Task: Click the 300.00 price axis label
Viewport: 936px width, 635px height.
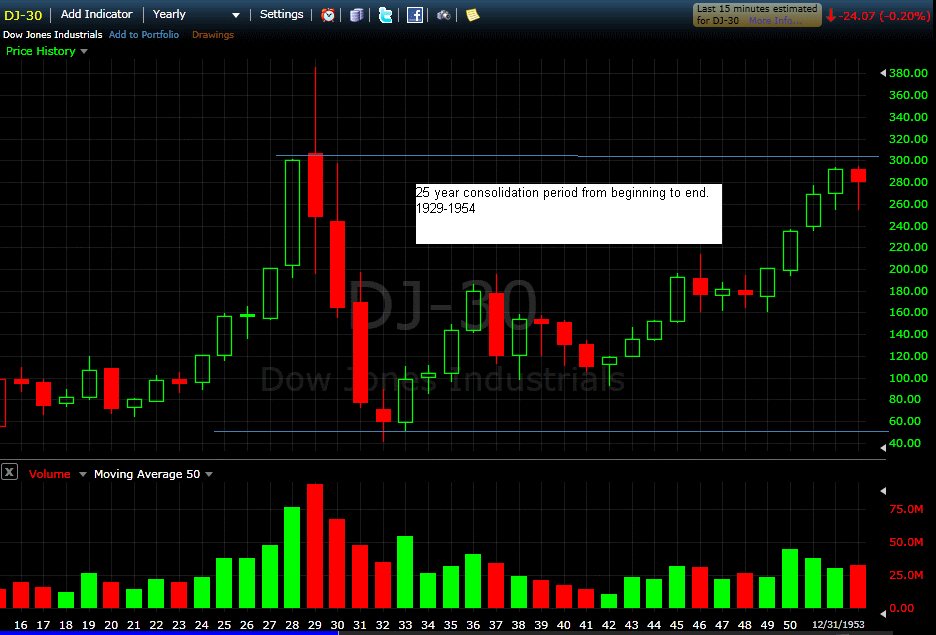Action: (x=908, y=160)
